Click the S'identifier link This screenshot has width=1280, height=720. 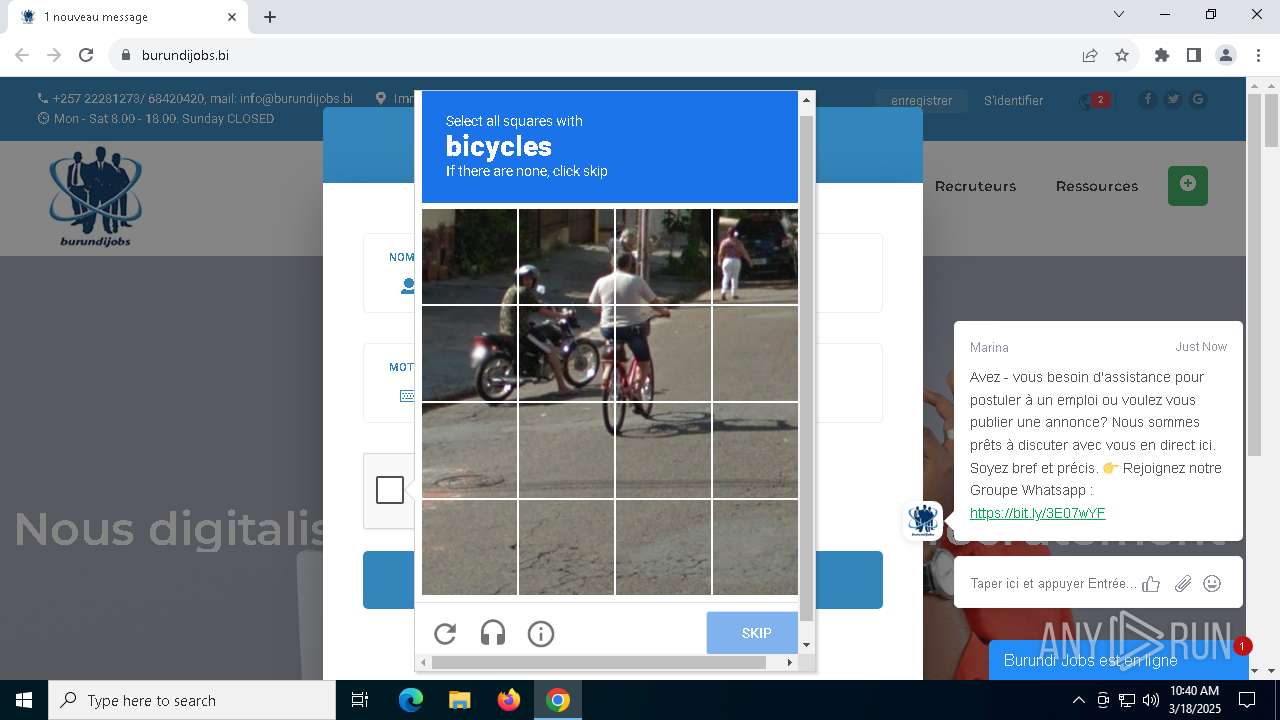1013,100
